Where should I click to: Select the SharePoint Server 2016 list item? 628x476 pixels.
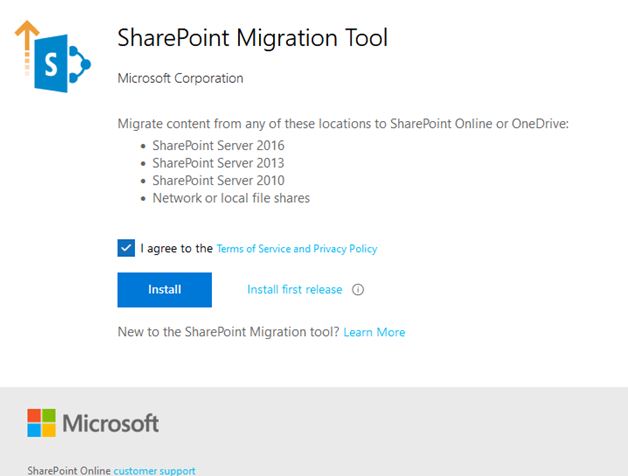tap(218, 145)
